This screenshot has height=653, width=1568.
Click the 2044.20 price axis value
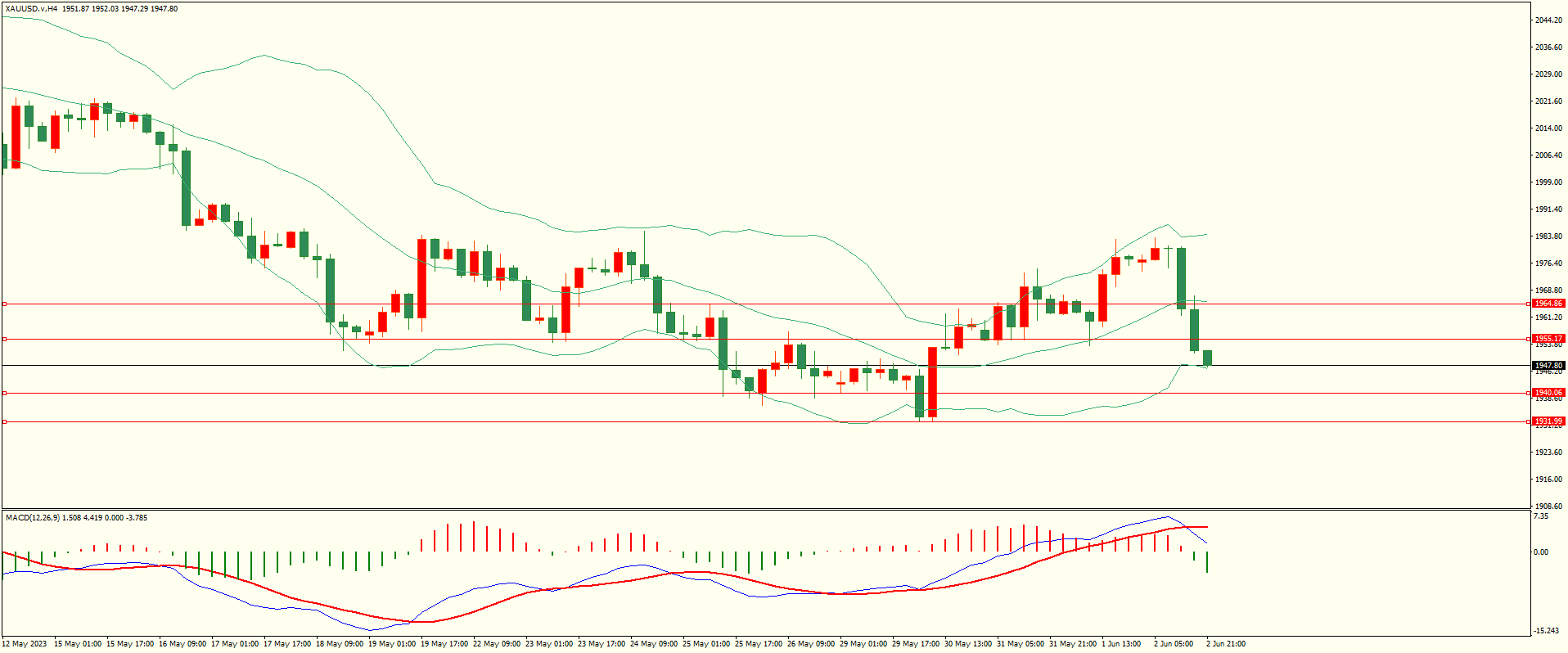coord(1548,20)
